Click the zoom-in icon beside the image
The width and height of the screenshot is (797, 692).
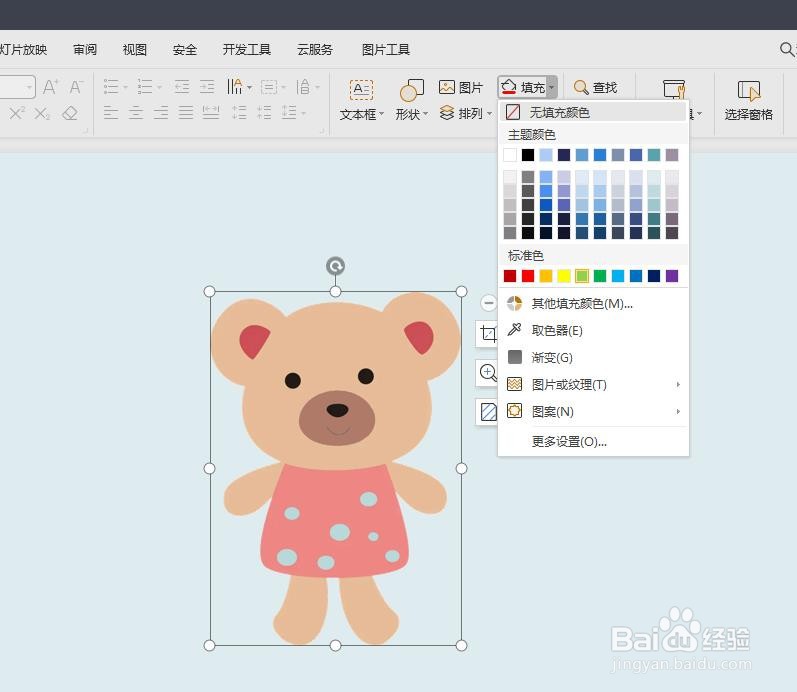point(488,373)
